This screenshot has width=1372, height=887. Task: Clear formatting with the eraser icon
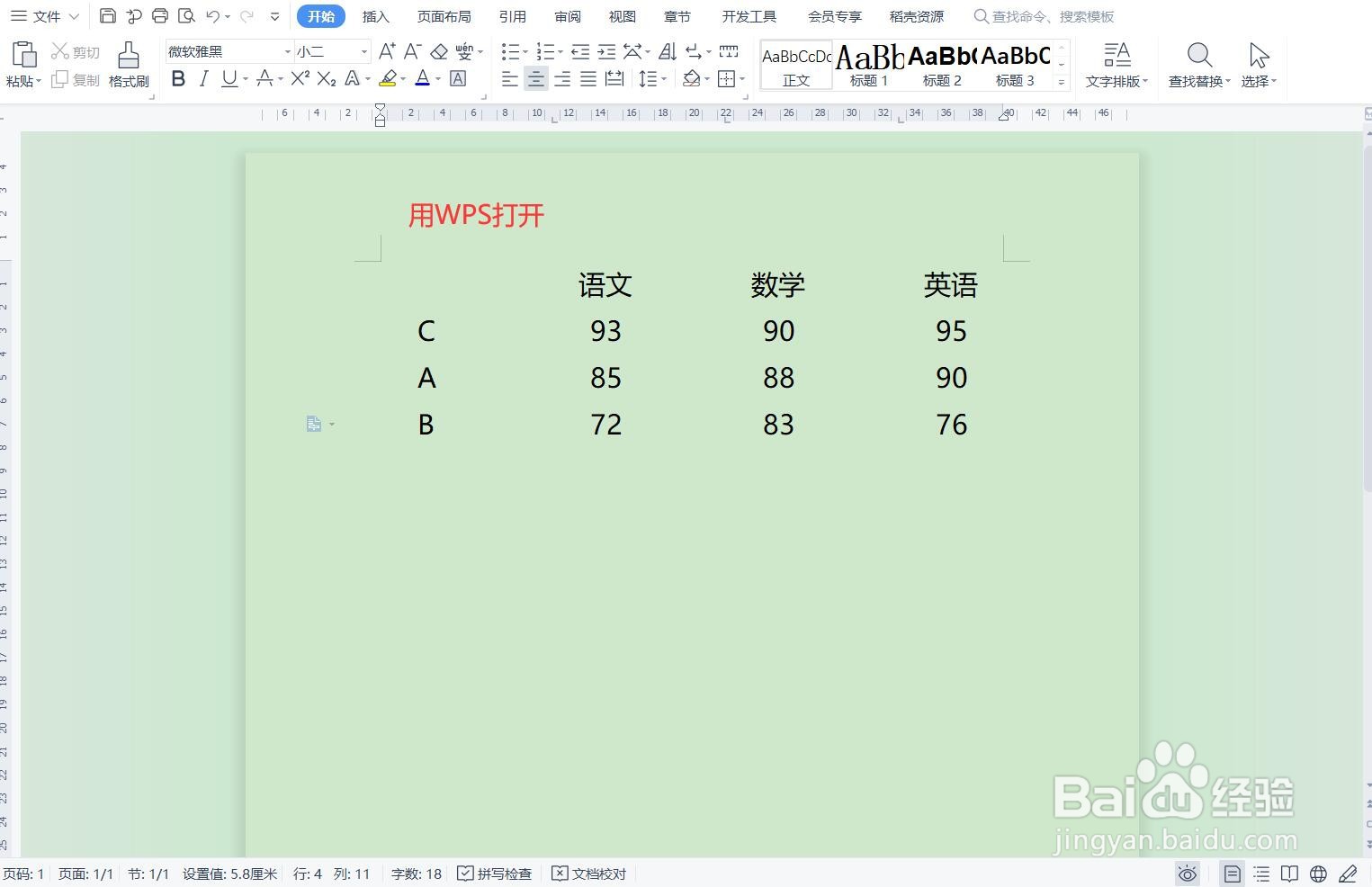point(439,51)
